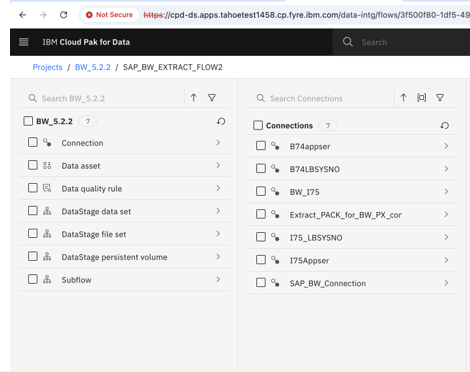
Task: Click the Data quality rule icon
Action: (x=47, y=188)
